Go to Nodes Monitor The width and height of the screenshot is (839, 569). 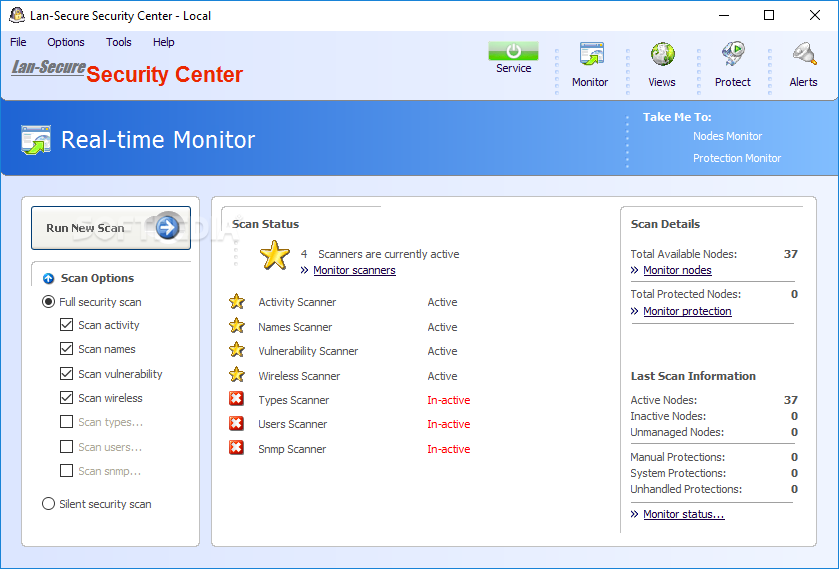(x=728, y=136)
